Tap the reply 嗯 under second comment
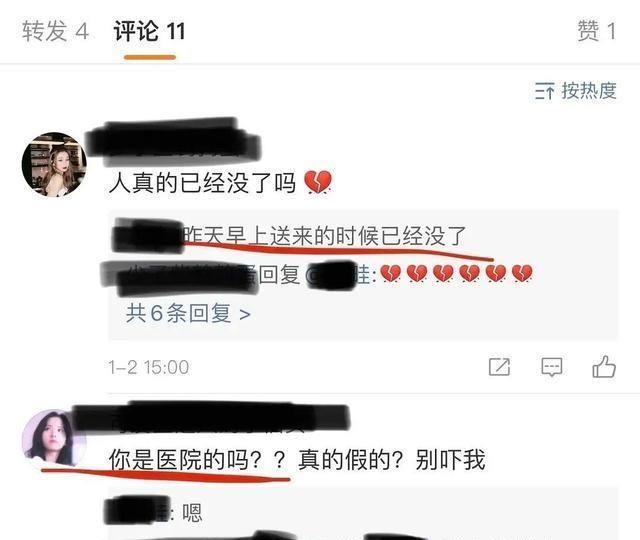Image resolution: width=640 pixels, height=540 pixels. 192,513
